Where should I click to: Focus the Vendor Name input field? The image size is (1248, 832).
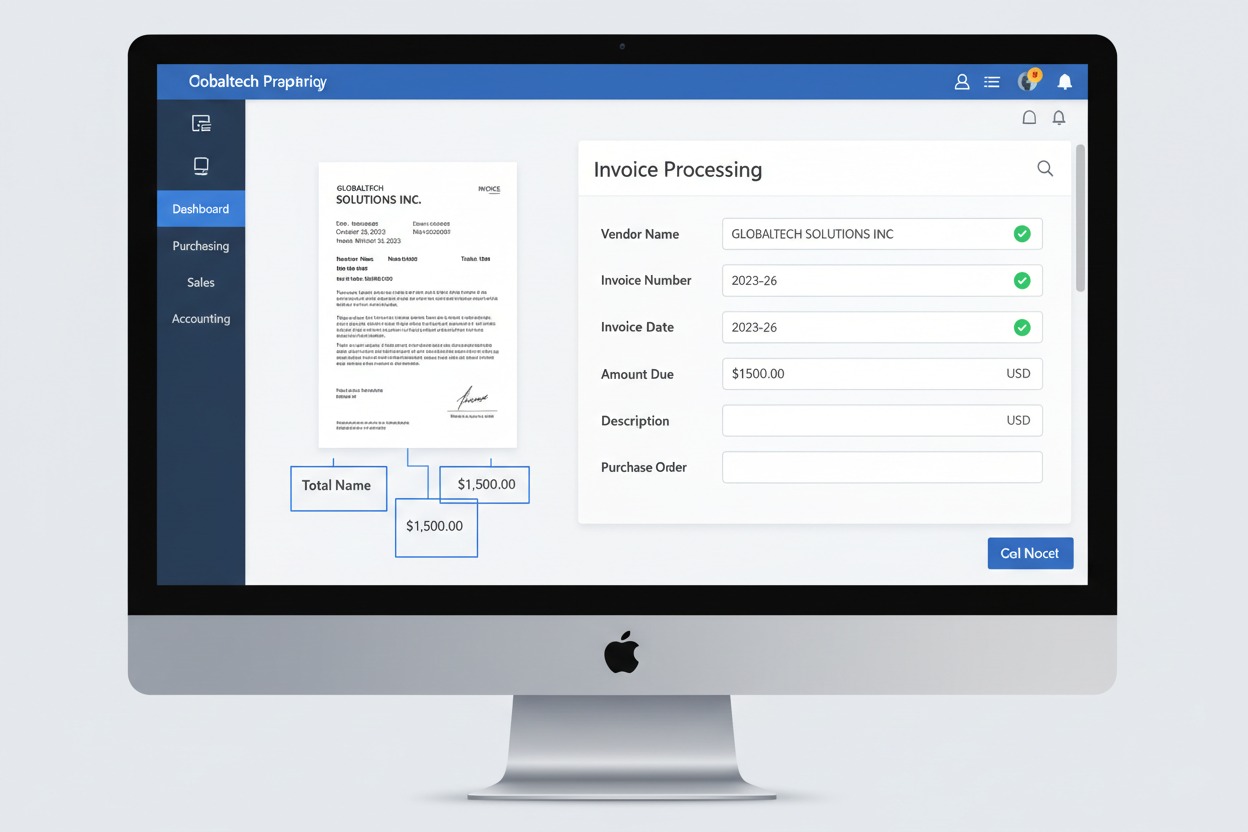click(x=882, y=234)
